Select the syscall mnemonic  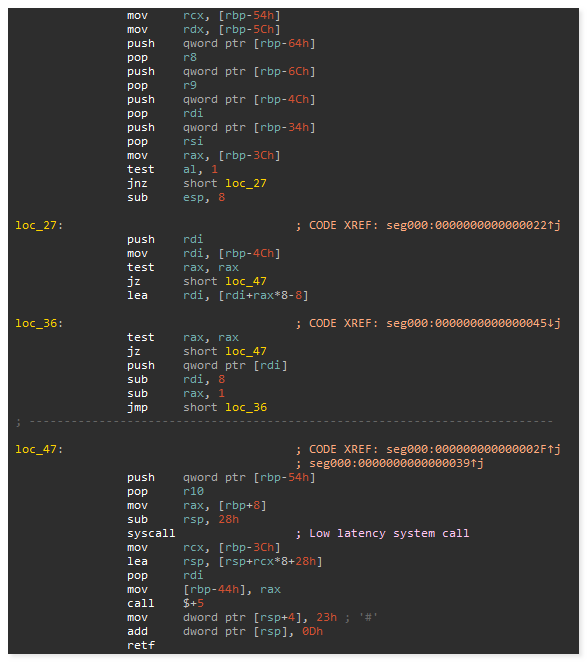151,533
